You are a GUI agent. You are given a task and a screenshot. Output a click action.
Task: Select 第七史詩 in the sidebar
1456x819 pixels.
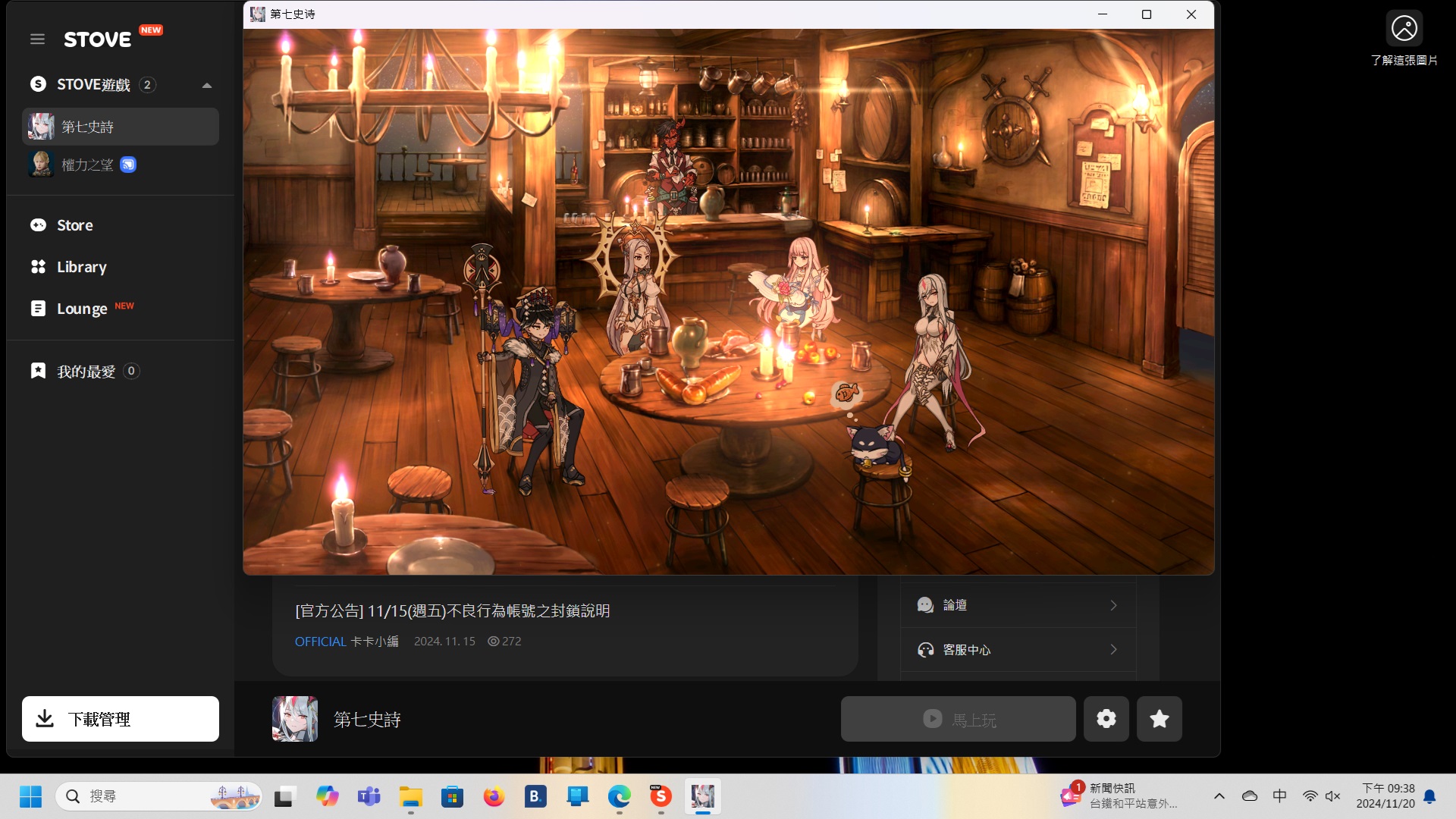[121, 127]
